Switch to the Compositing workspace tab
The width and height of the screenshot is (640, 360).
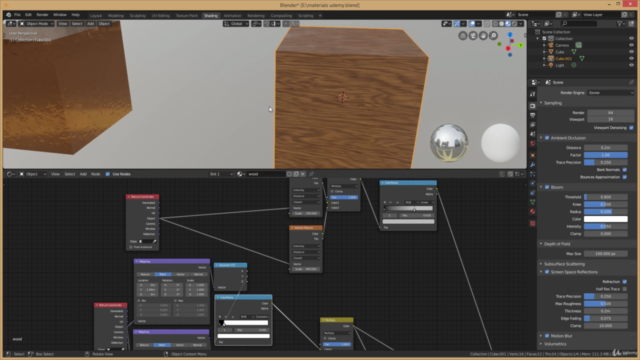tap(281, 16)
